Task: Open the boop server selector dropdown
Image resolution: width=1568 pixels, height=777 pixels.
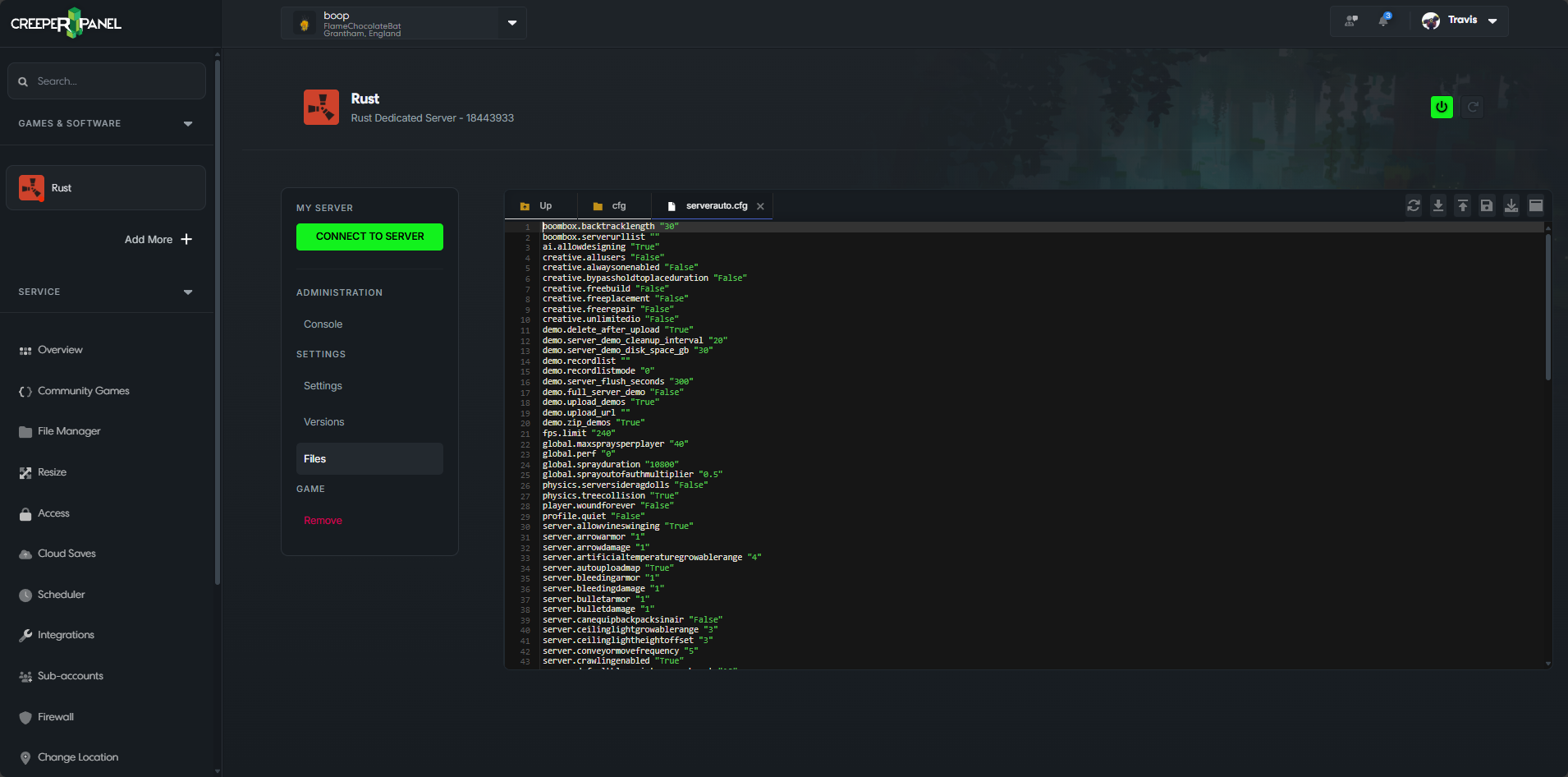Action: click(511, 23)
